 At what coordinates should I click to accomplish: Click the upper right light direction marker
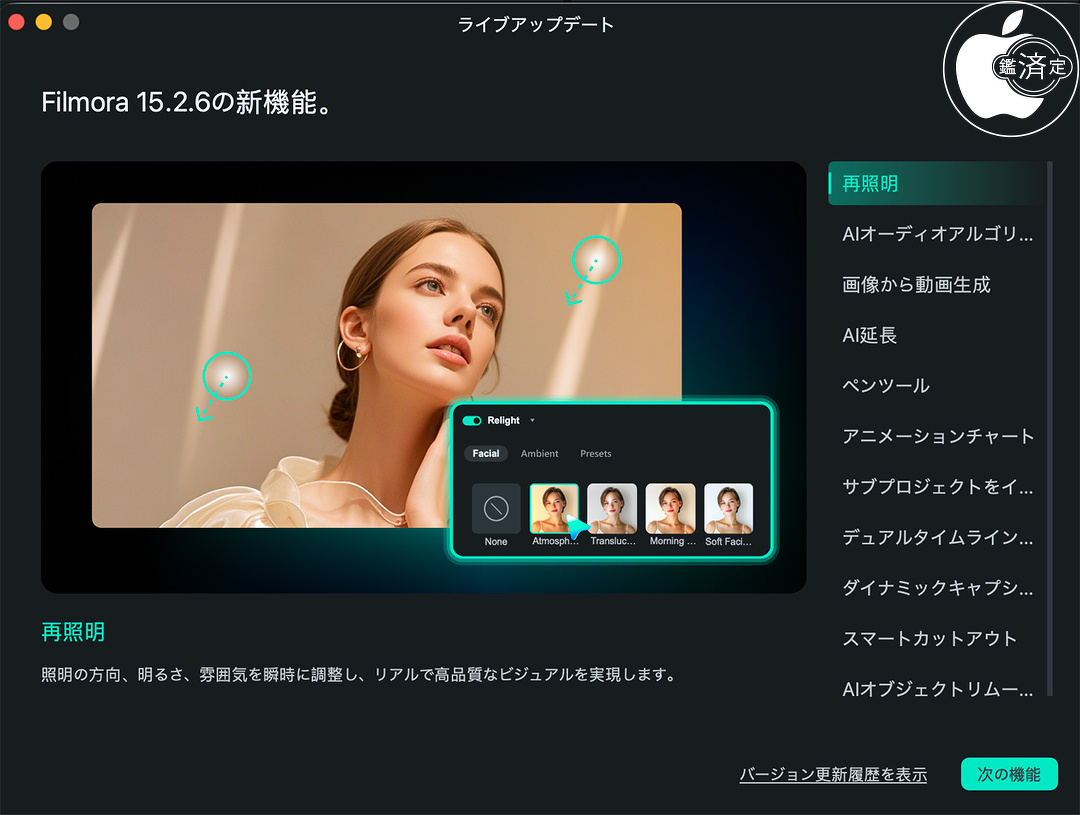coord(596,261)
